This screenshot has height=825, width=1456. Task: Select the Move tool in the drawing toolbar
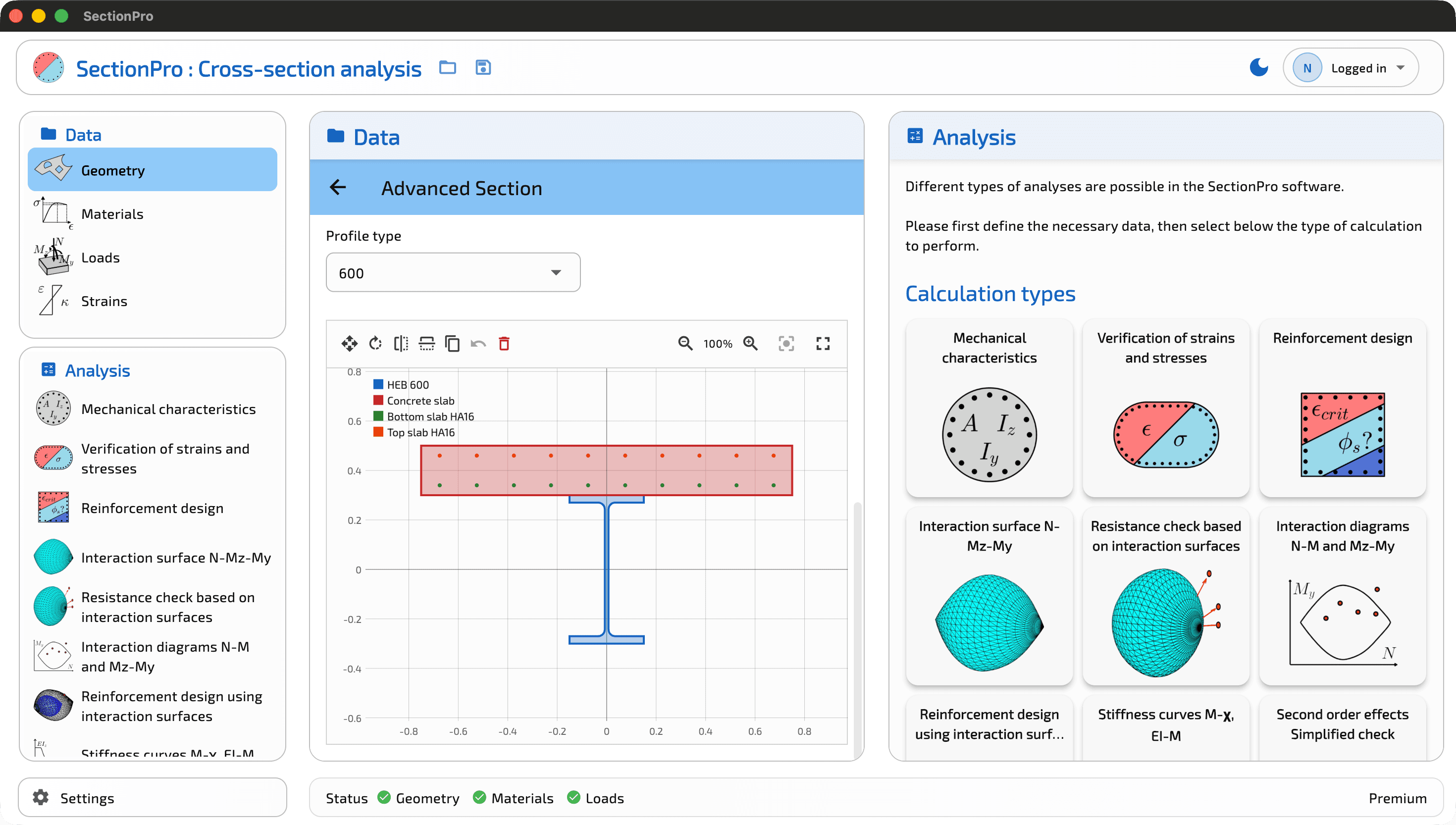(350, 343)
